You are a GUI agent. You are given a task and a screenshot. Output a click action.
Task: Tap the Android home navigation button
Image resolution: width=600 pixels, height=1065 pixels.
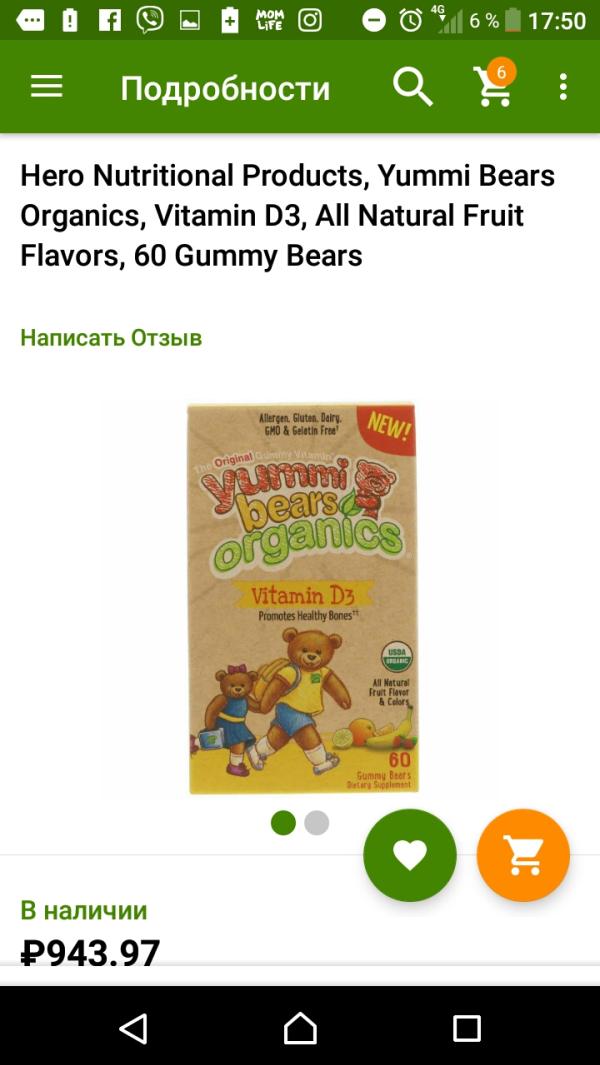point(300,1028)
